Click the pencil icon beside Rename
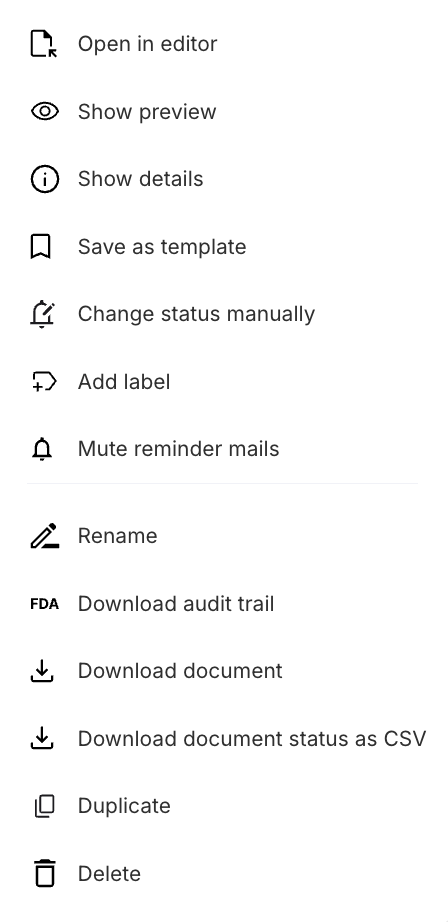 45,536
